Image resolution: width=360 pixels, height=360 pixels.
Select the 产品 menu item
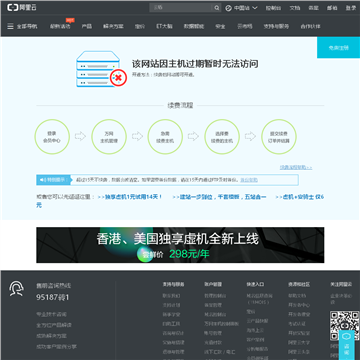coord(87,26)
